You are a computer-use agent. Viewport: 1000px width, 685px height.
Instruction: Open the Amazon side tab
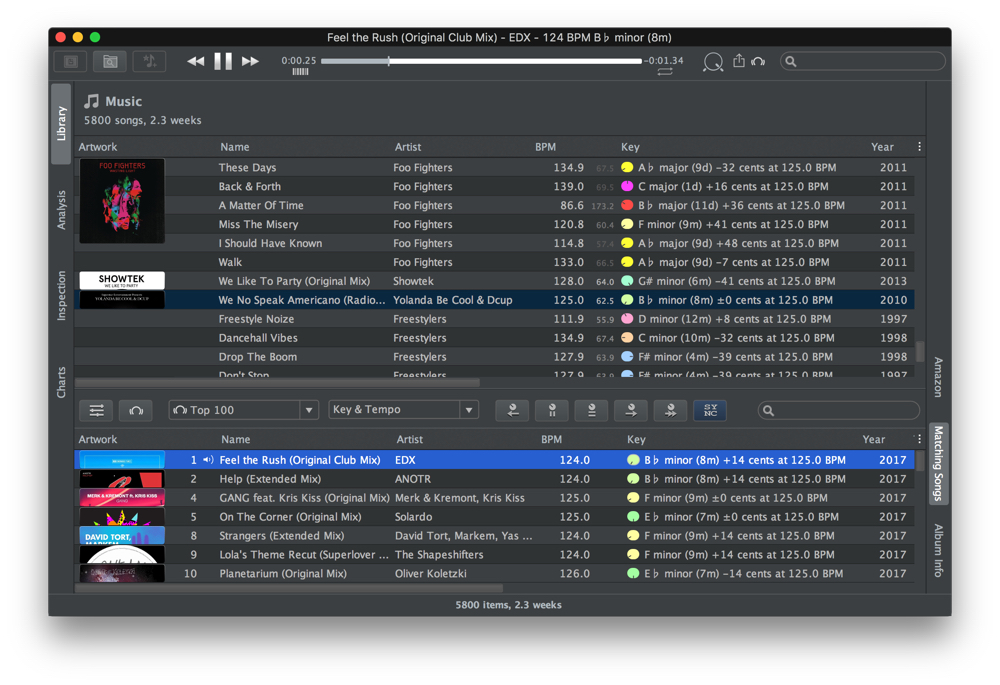pyautogui.click(x=938, y=377)
